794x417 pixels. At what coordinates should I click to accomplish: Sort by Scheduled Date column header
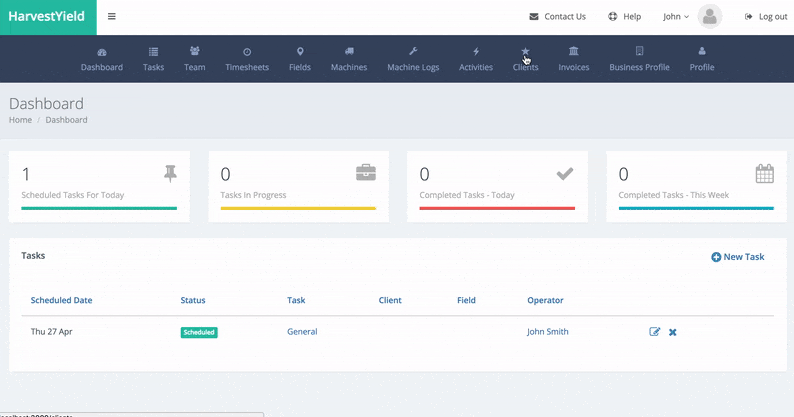62,300
